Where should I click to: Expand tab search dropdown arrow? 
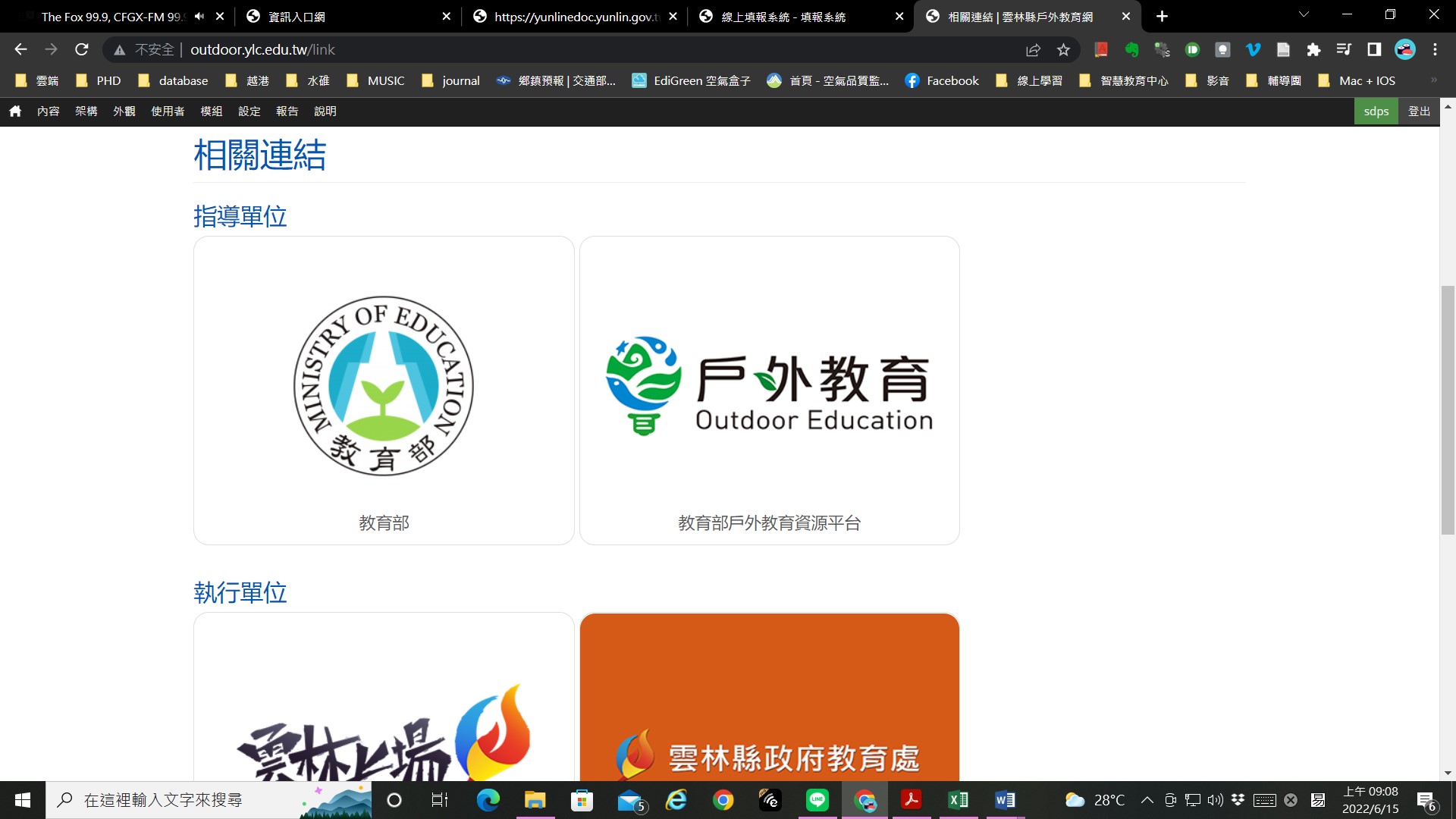pos(1304,14)
